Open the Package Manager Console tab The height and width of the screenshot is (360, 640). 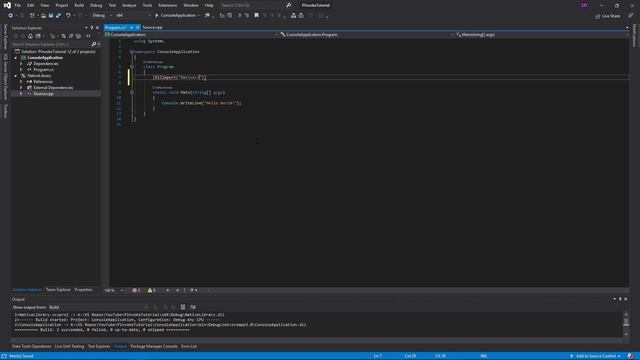(154, 347)
